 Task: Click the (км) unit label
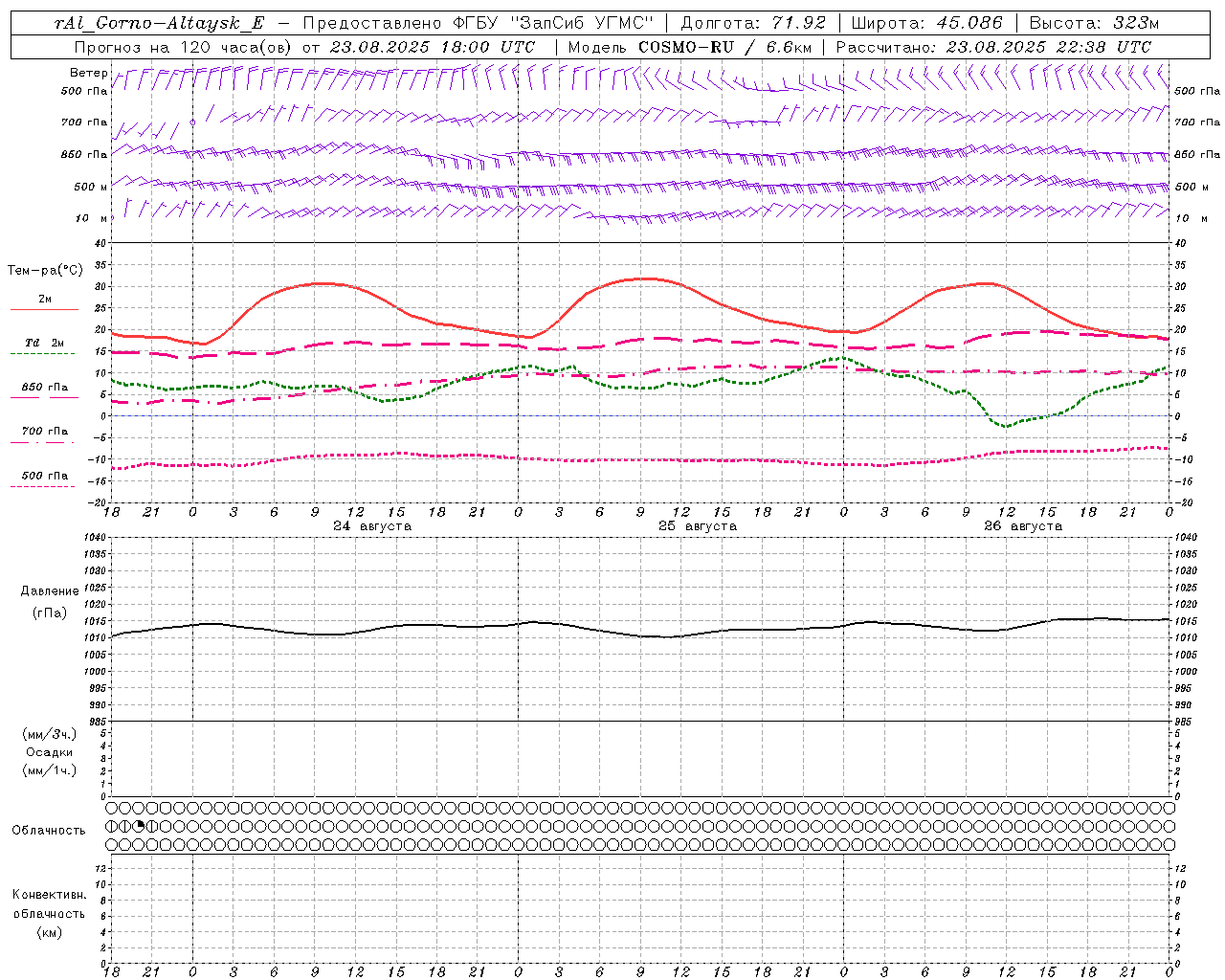49,932
